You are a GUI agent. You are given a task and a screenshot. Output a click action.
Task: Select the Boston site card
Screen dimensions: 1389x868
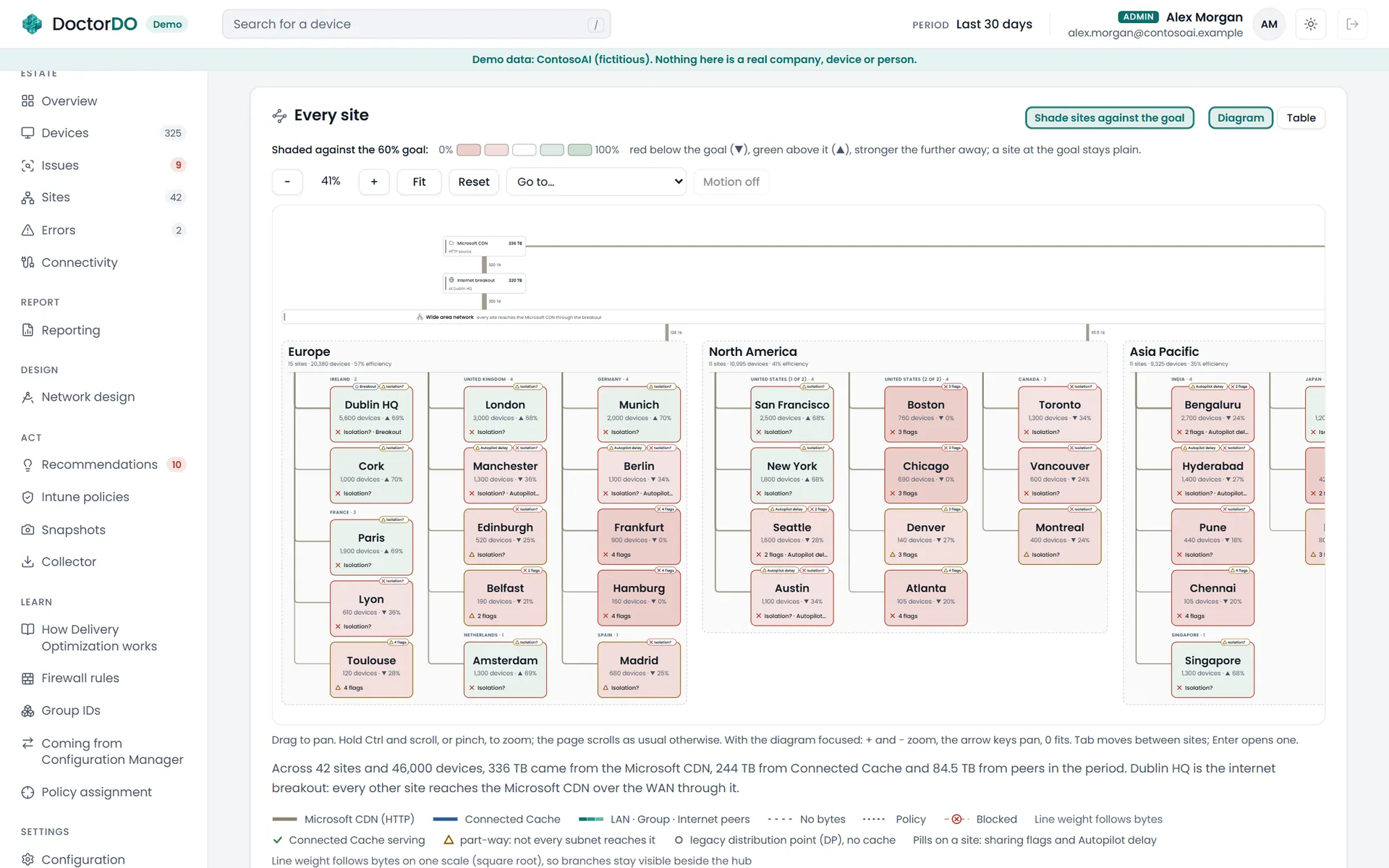(x=926, y=414)
